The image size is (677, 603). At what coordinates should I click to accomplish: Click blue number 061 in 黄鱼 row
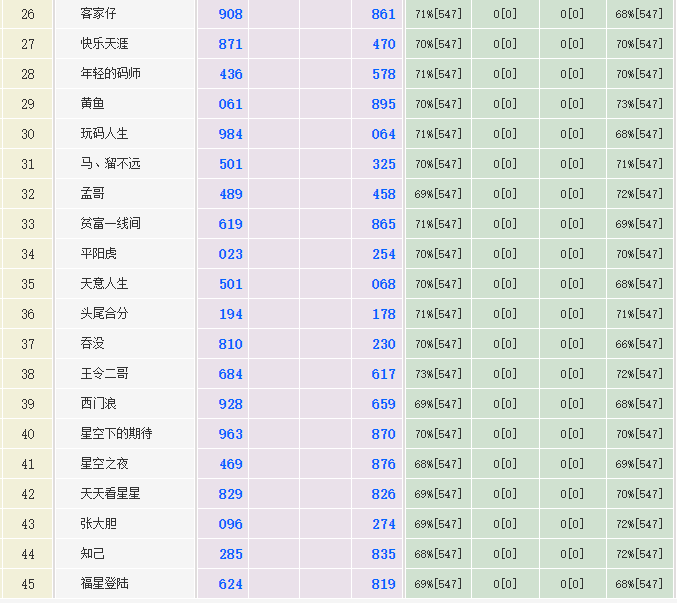230,104
